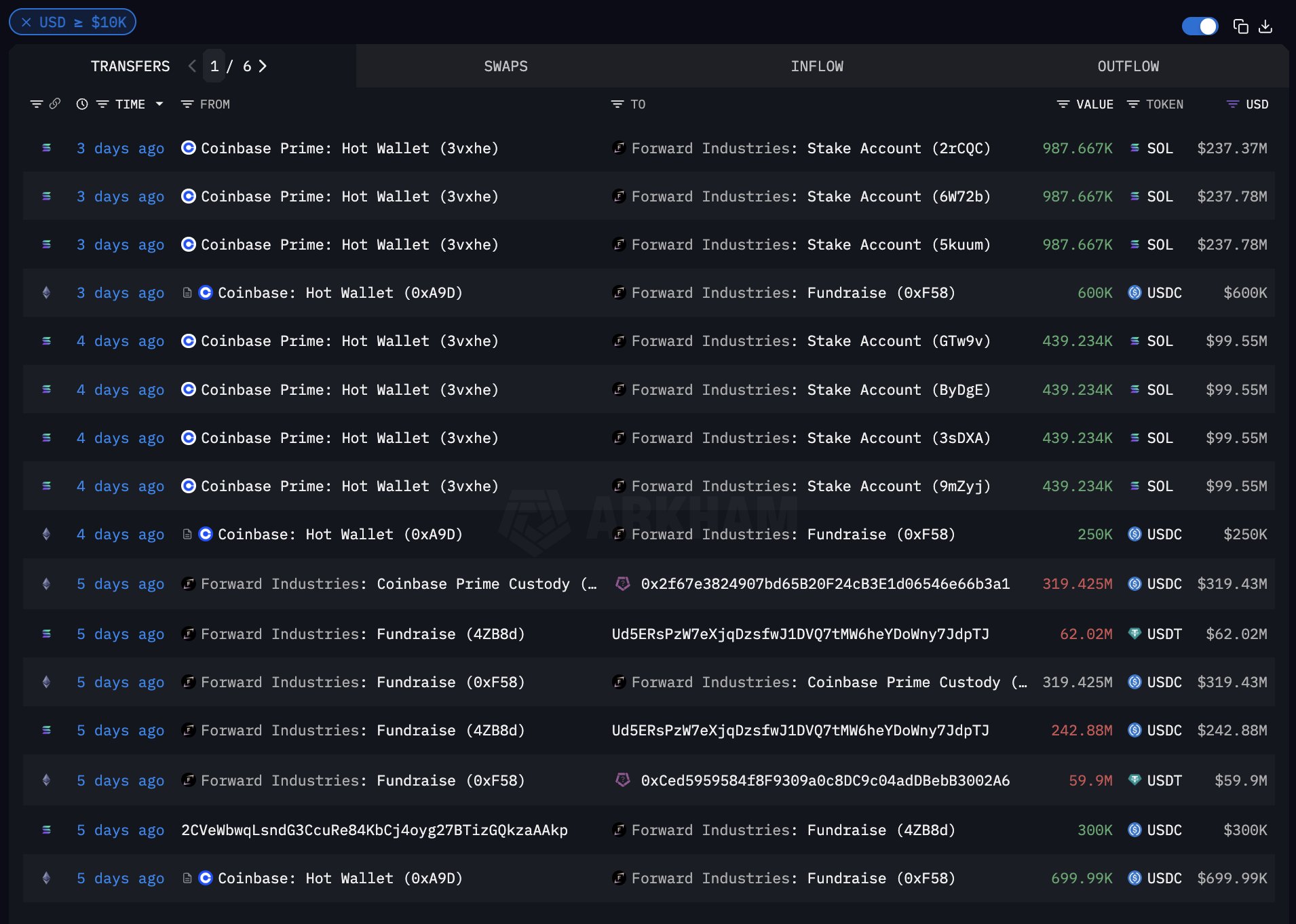The image size is (1296, 924).
Task: Open 3 days ago link for 2rCQC transfer
Action: coord(120,148)
